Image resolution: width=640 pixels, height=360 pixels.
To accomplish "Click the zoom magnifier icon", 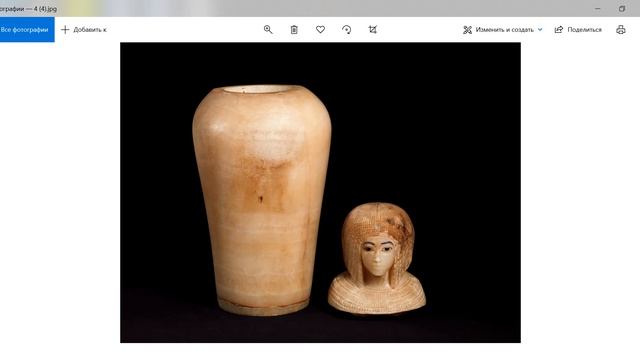I will pyautogui.click(x=268, y=29).
